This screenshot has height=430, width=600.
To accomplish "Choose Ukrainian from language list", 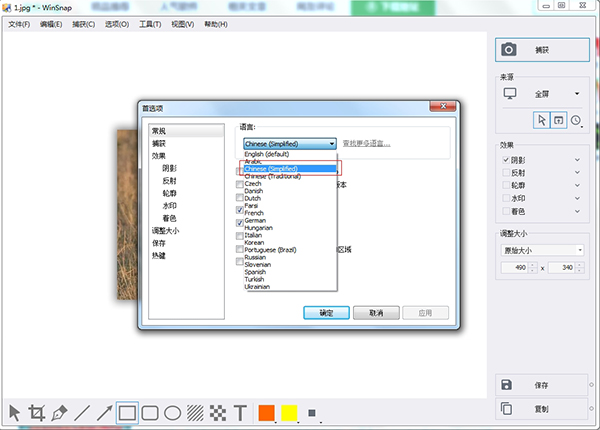I will pyautogui.click(x=290, y=287).
